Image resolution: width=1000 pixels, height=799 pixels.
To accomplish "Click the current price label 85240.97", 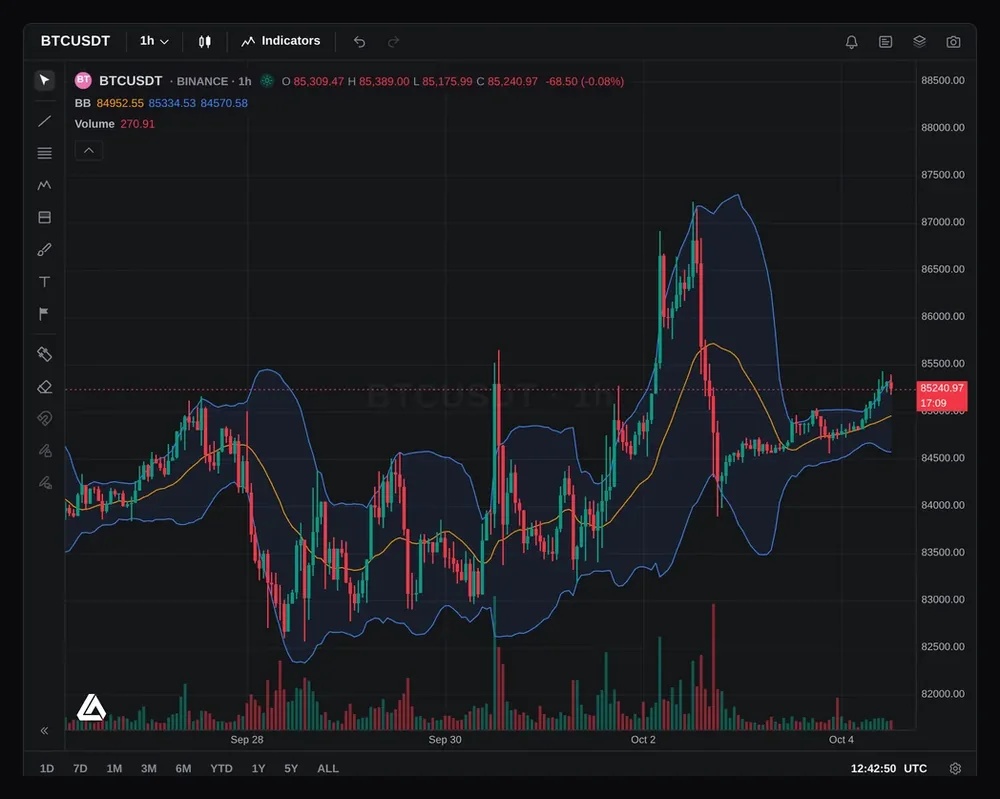I will [942, 388].
